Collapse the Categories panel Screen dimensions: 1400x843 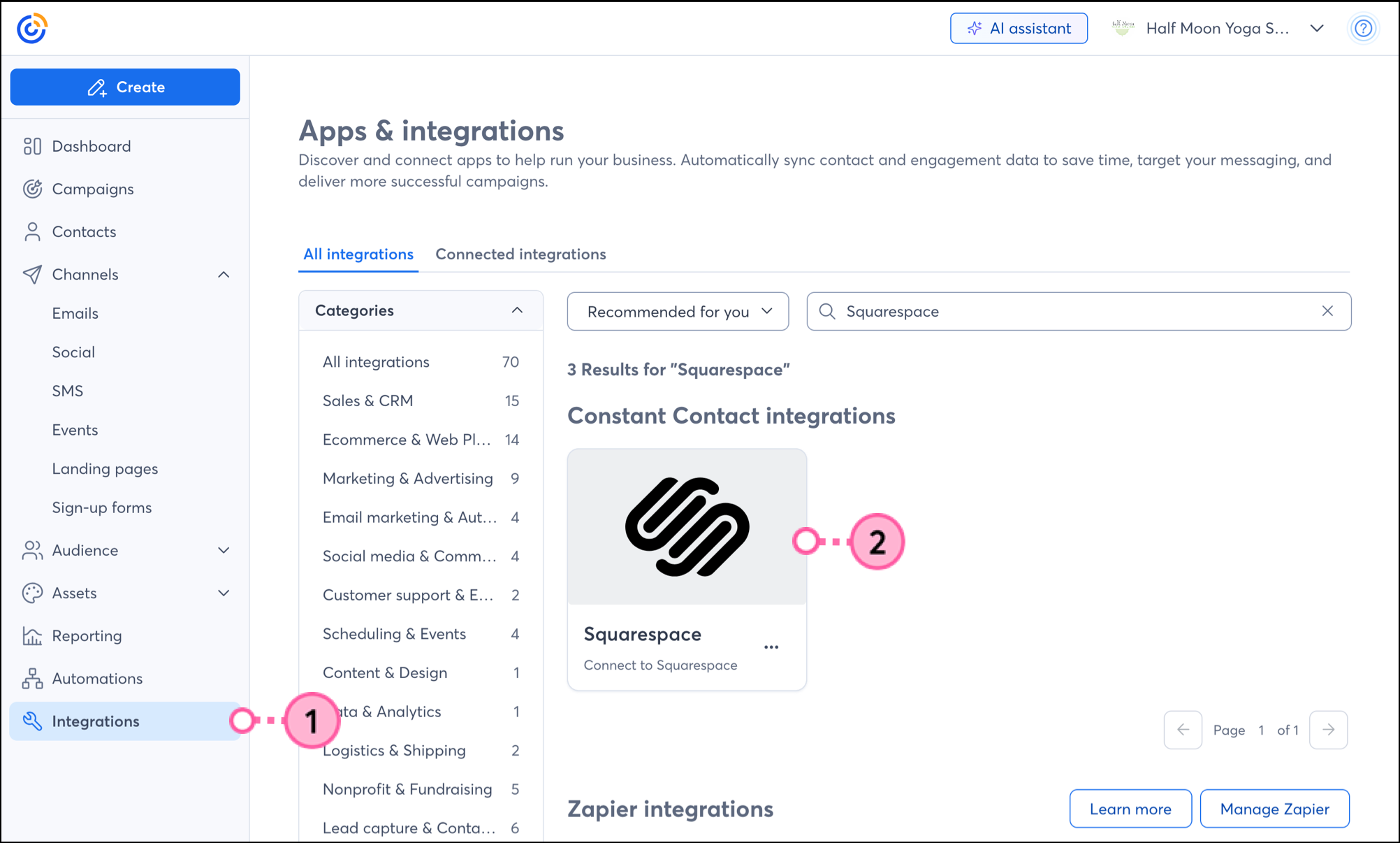517,310
